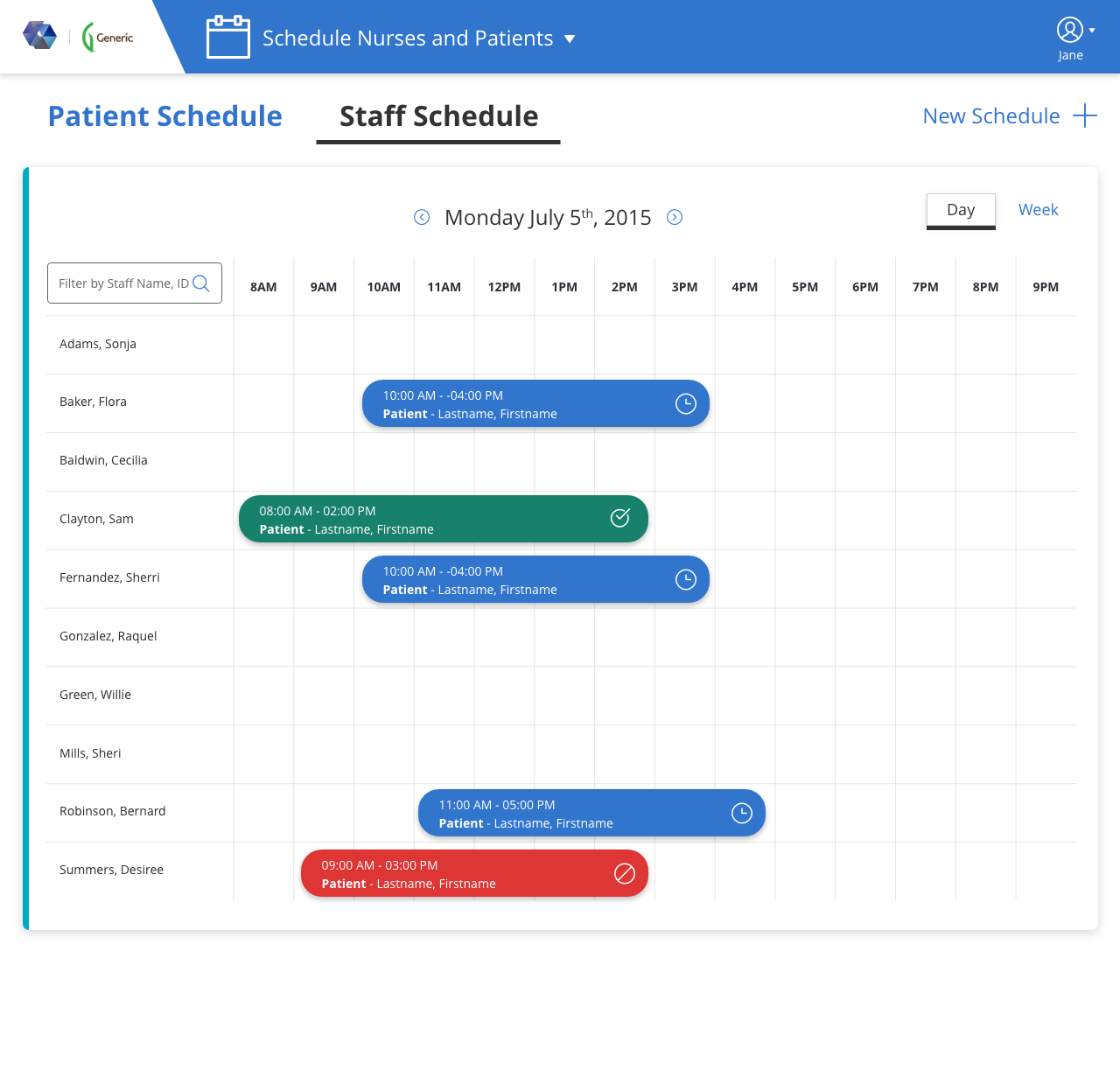This screenshot has width=1120, height=1070.
Task: Click staff name Clayton, Sam
Action: [x=96, y=519]
